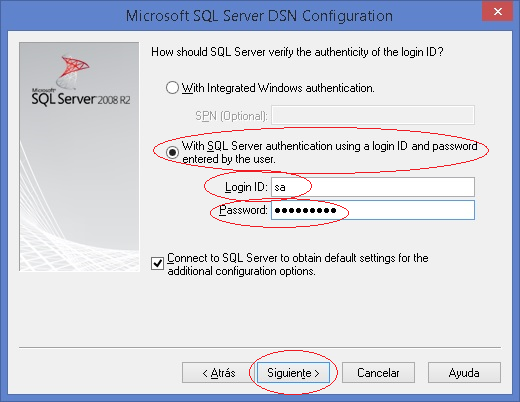
Task: Click the 'Password:' label
Action: pos(243,210)
